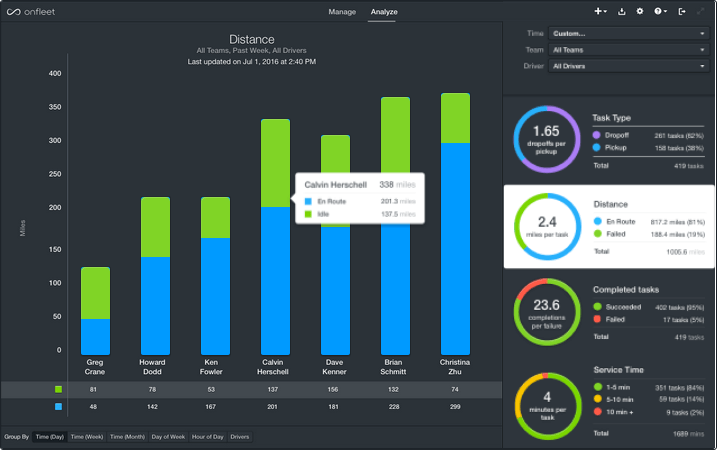Image resolution: width=717 pixels, height=451 pixels.
Task: Switch to the Manage tab
Action: [x=342, y=12]
